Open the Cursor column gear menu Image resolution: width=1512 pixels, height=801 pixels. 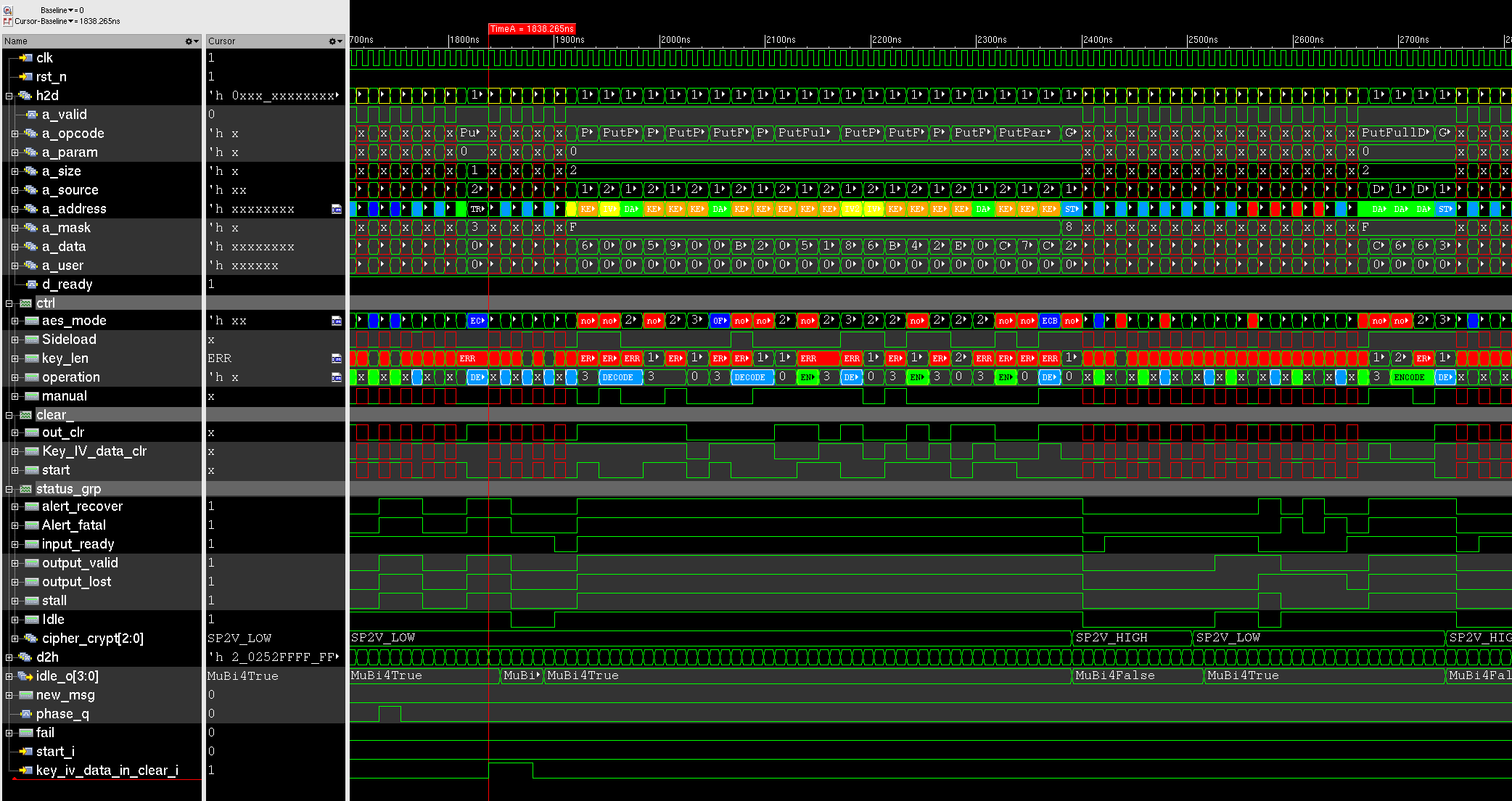click(x=333, y=41)
